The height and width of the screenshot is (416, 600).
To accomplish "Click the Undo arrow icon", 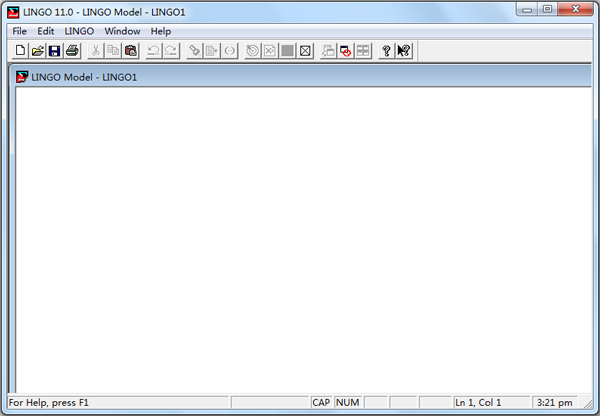I will [x=154, y=51].
